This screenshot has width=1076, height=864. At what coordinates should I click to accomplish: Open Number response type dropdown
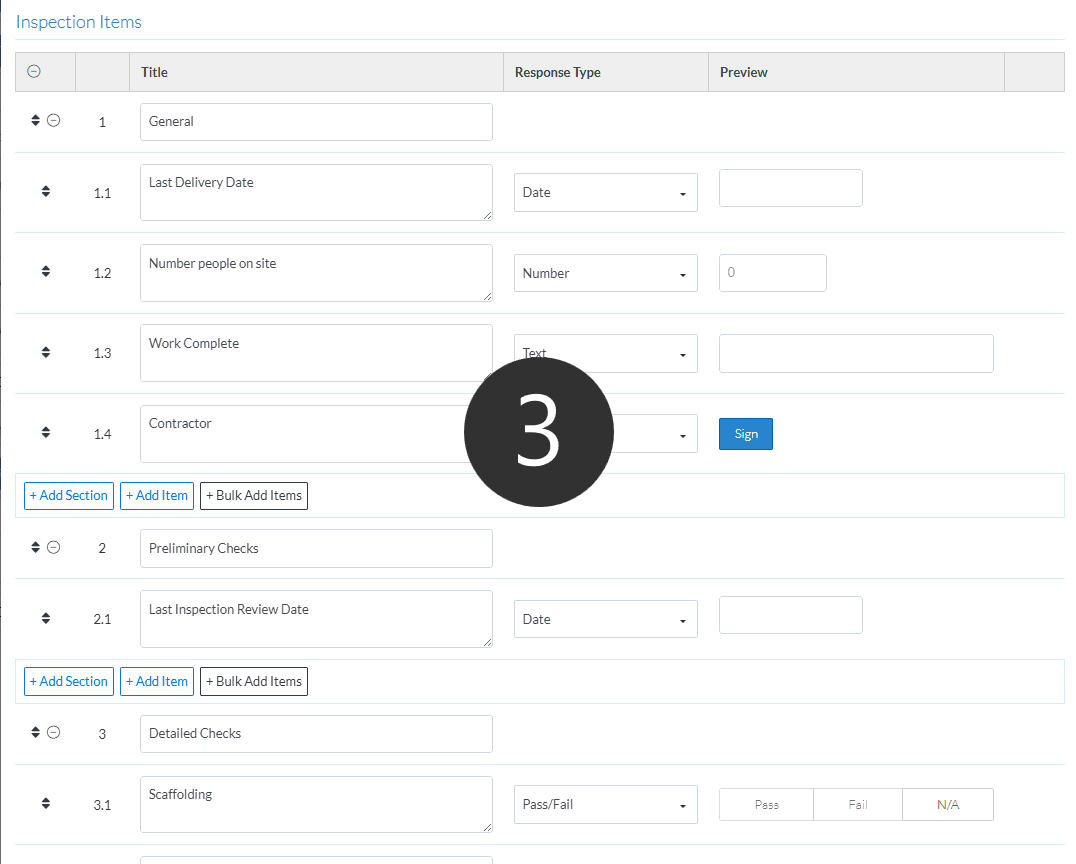[605, 273]
